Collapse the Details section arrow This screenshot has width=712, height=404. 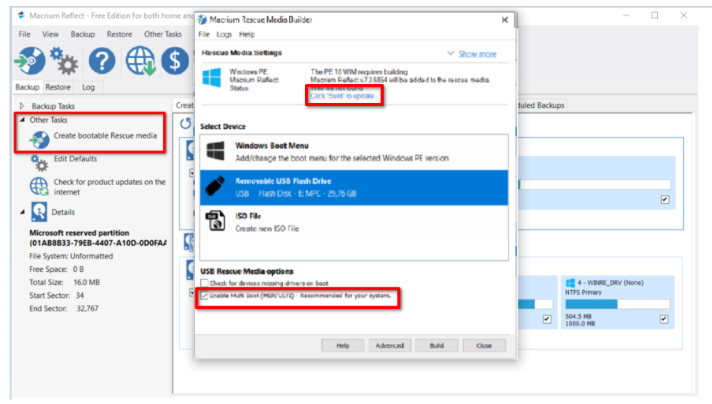22,212
